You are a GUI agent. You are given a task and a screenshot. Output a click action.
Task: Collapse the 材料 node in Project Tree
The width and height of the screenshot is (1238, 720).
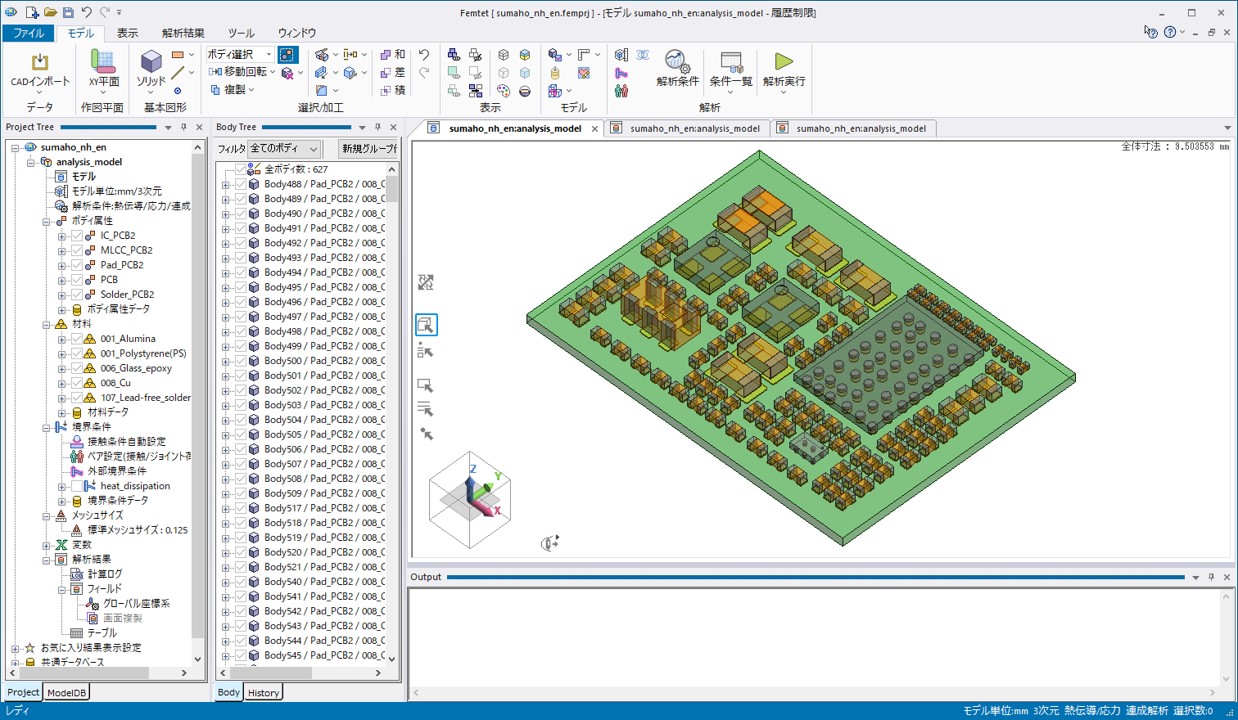tap(47, 324)
